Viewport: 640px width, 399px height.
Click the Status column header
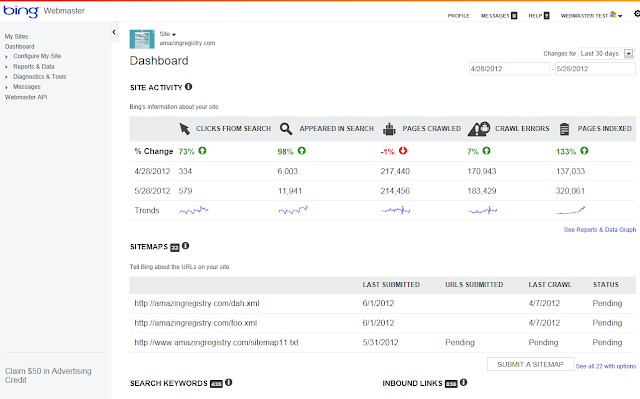click(x=606, y=285)
